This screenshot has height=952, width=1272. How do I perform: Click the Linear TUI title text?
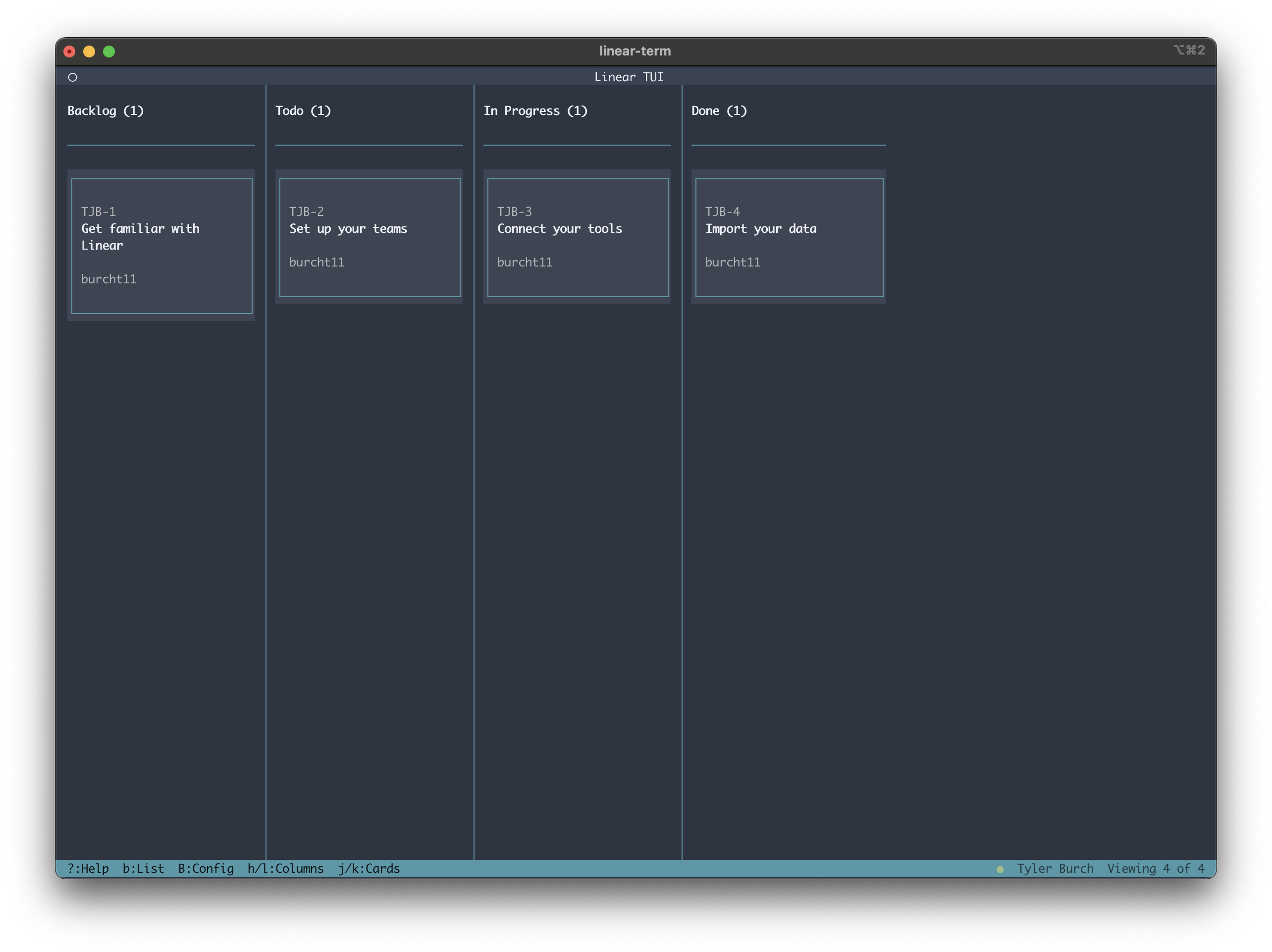[629, 76]
